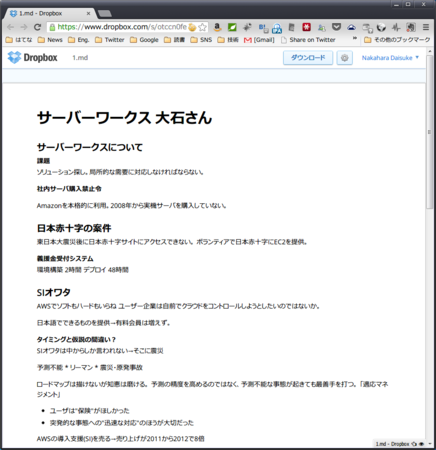
Task: Click the Share on Twitter bookmark
Action: point(308,40)
